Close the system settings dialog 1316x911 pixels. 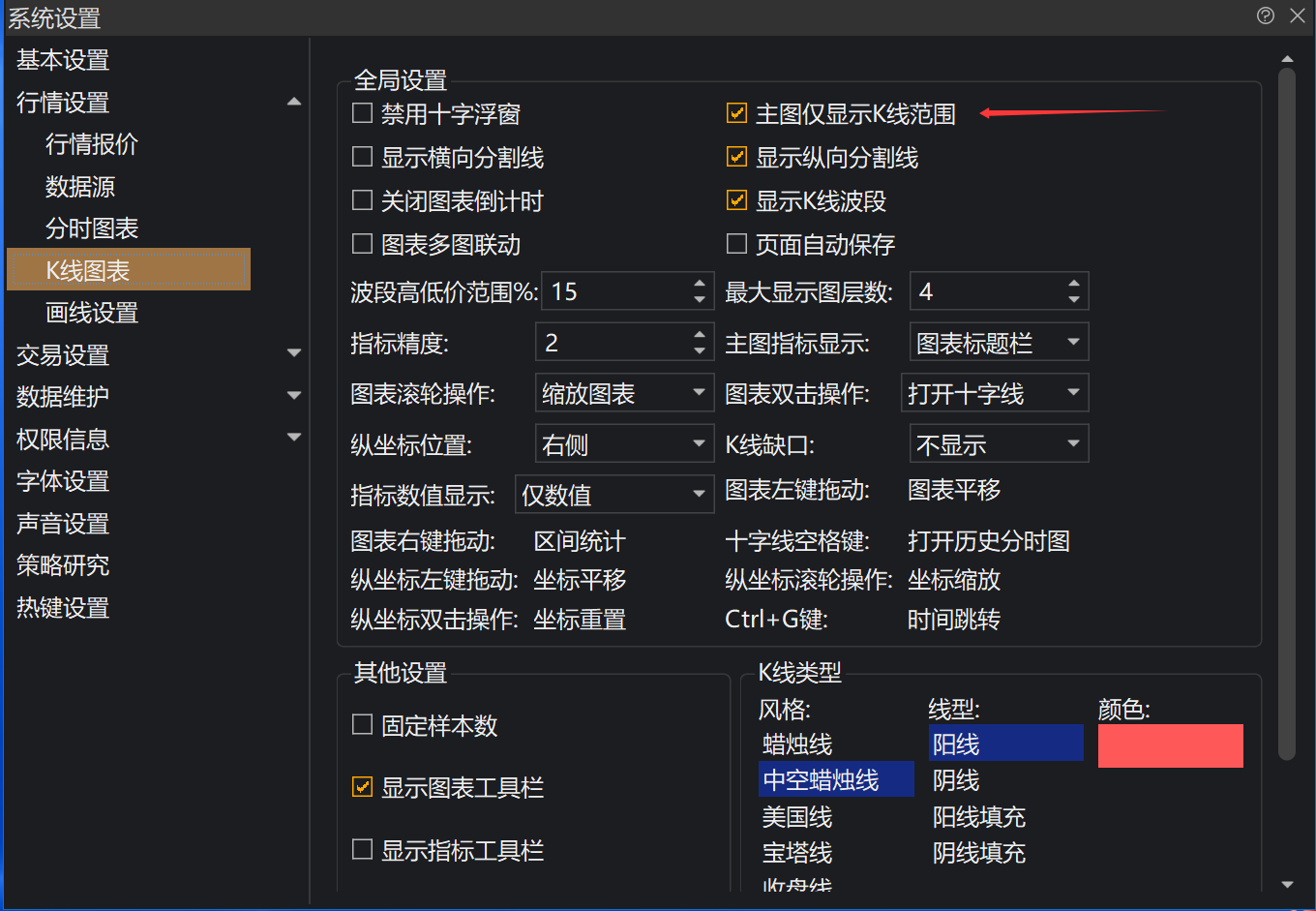(x=1298, y=15)
